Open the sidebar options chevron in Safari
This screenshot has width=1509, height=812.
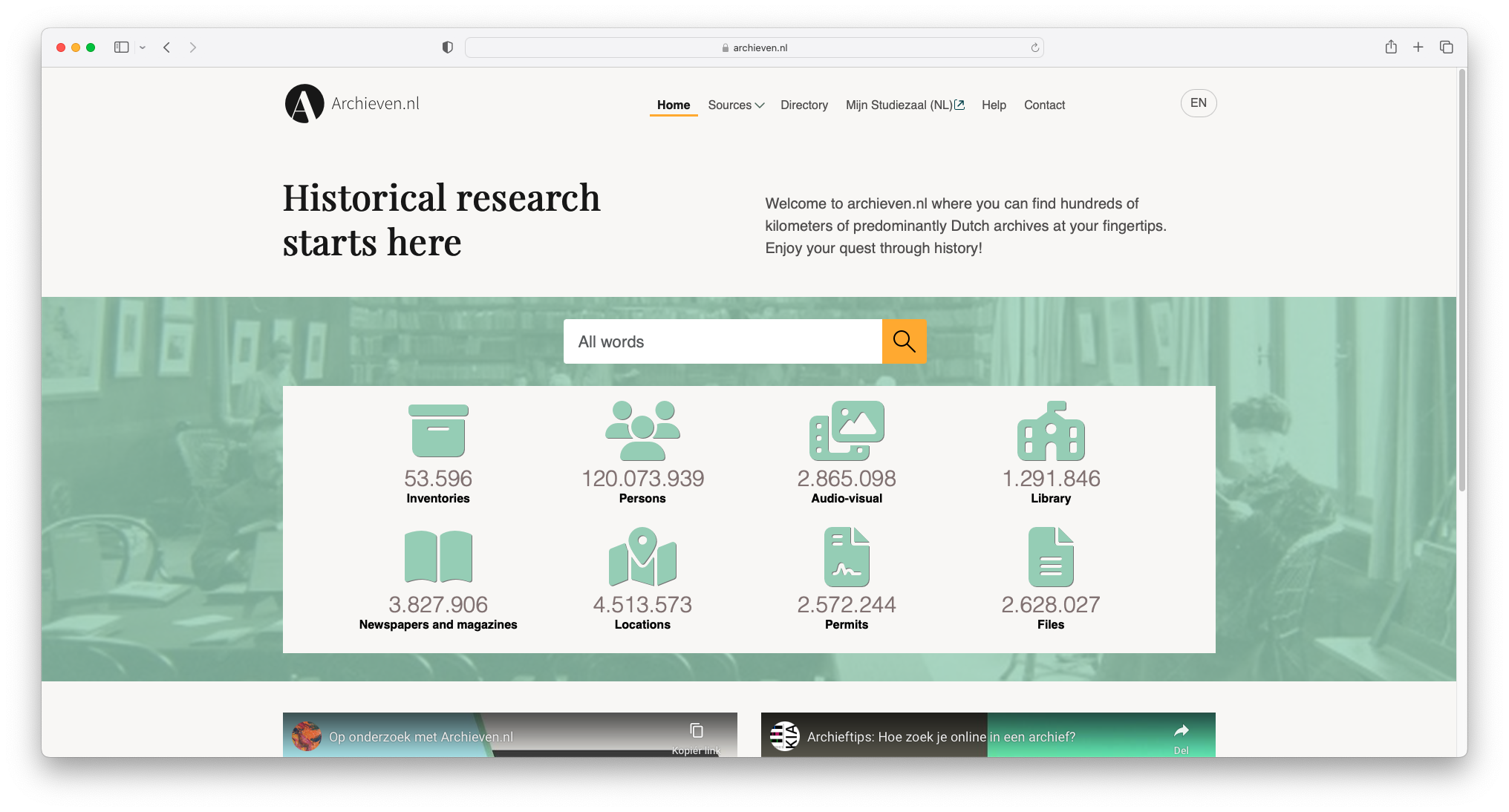coord(143,48)
